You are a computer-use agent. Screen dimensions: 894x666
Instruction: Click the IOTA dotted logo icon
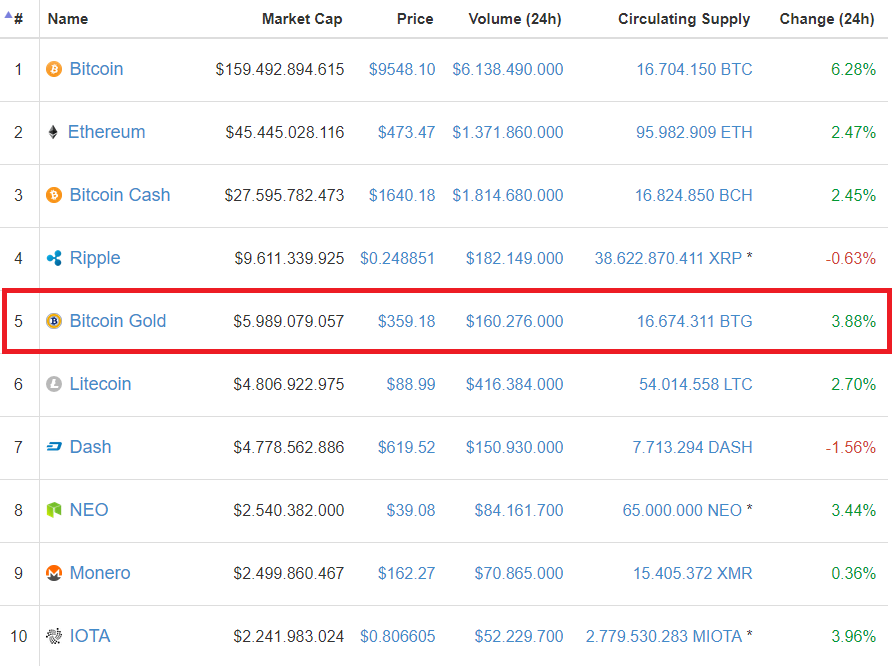coord(54,636)
